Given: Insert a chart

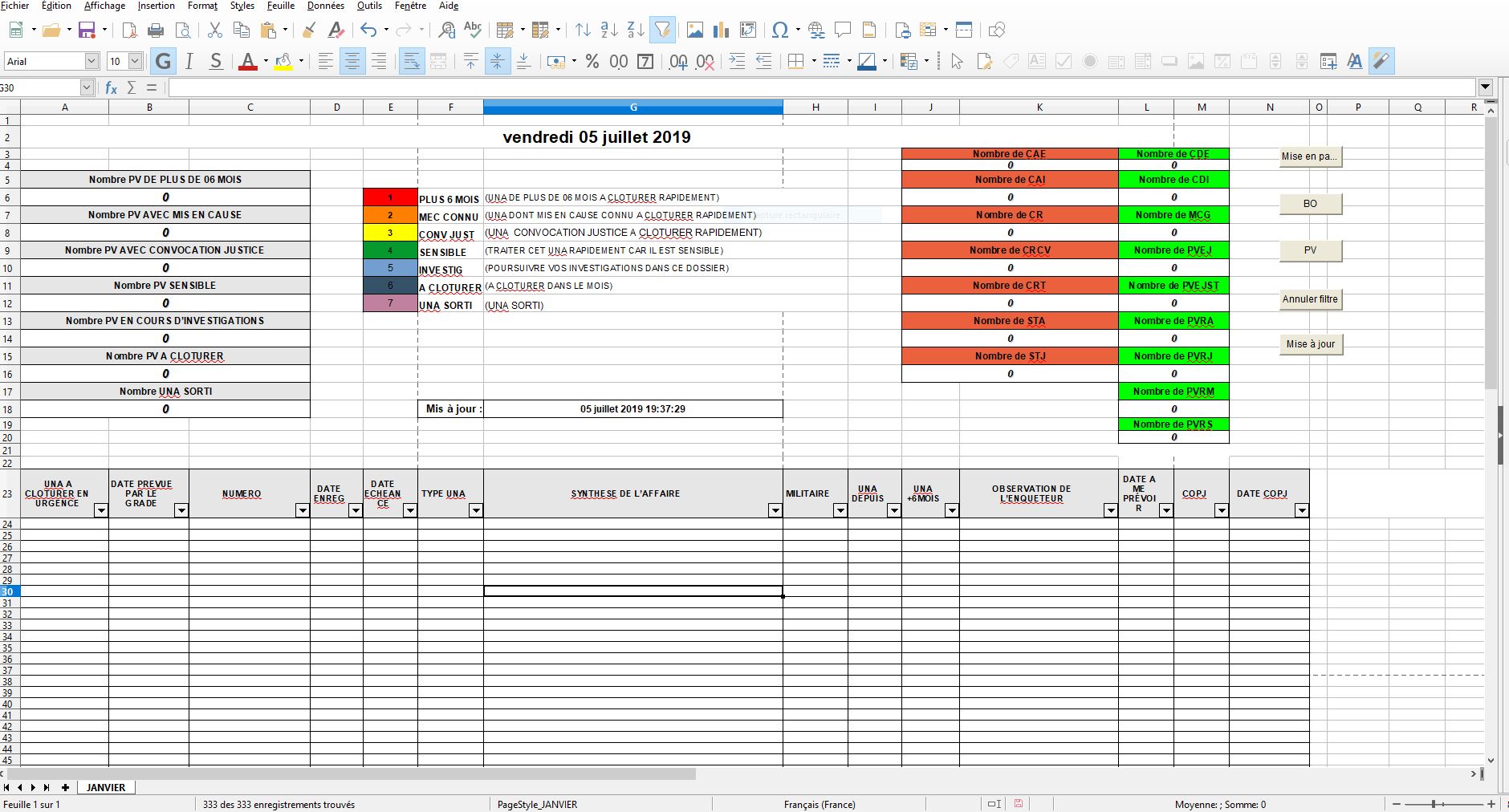Looking at the screenshot, I should [x=720, y=30].
